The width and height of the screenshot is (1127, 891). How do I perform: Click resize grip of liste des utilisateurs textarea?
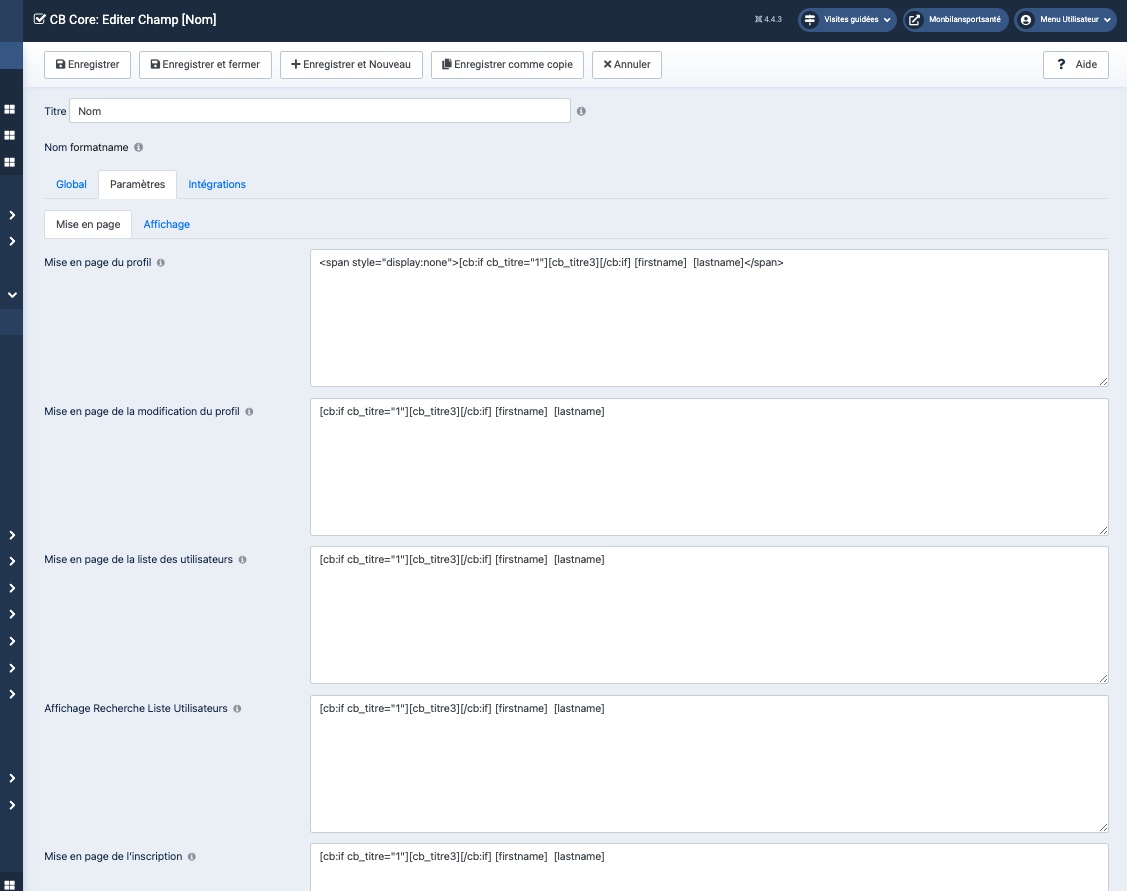pyautogui.click(x=1103, y=678)
